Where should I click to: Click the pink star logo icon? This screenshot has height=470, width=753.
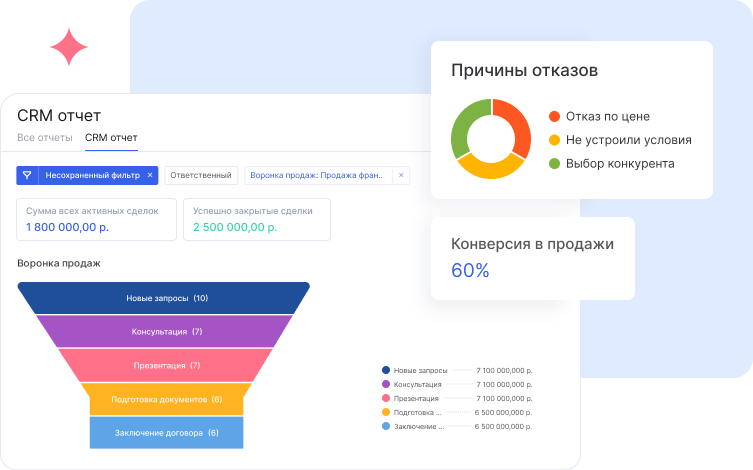(x=70, y=47)
